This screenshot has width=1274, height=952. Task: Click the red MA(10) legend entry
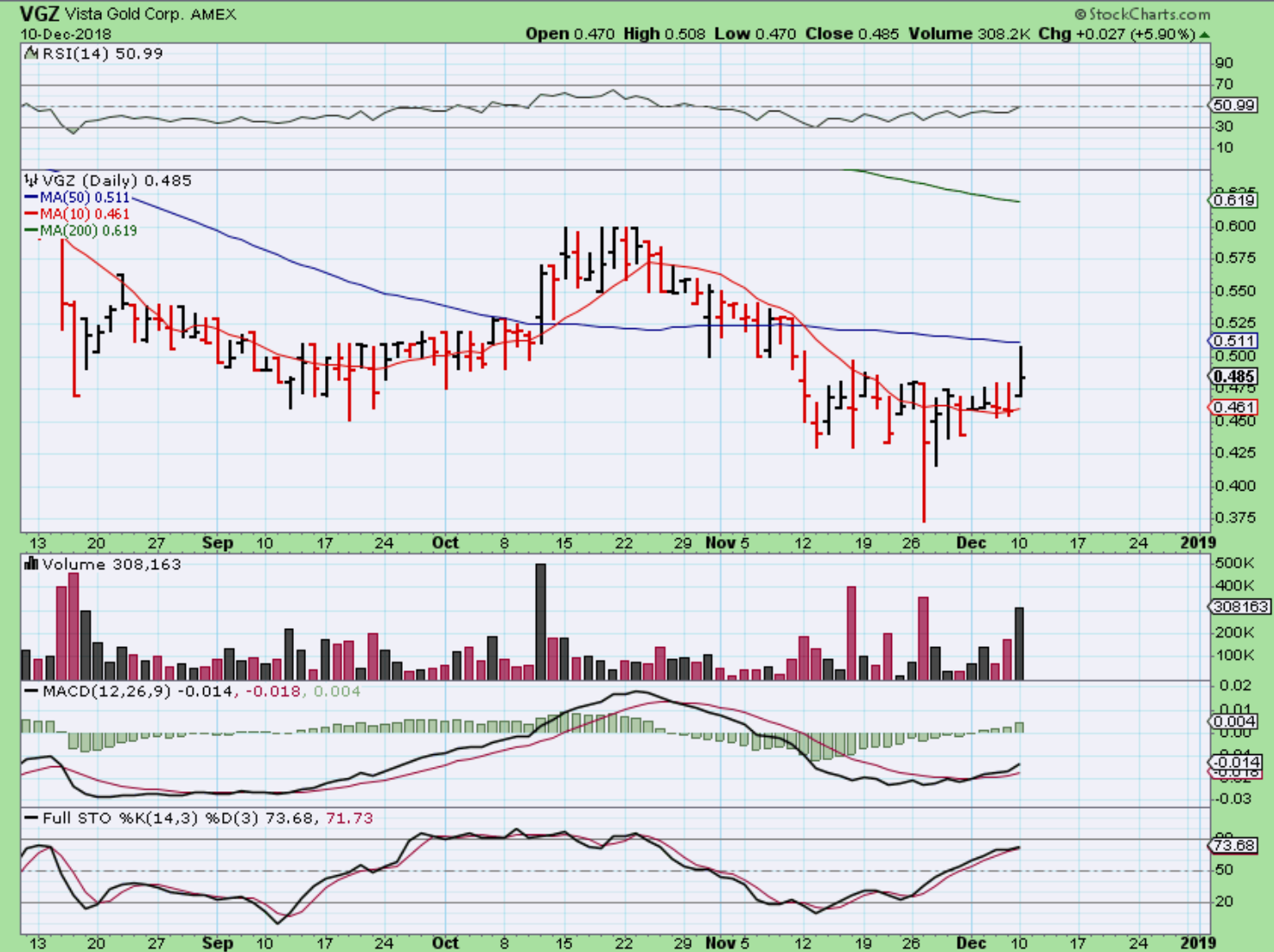(78, 214)
